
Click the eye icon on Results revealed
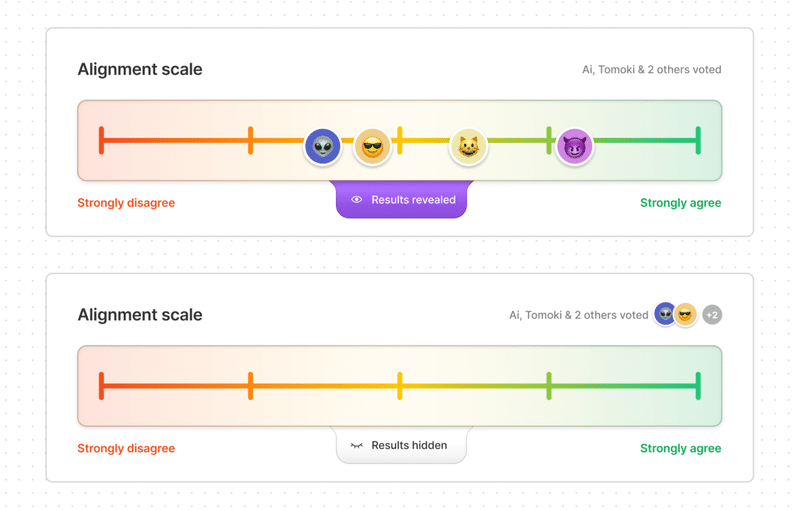357,200
